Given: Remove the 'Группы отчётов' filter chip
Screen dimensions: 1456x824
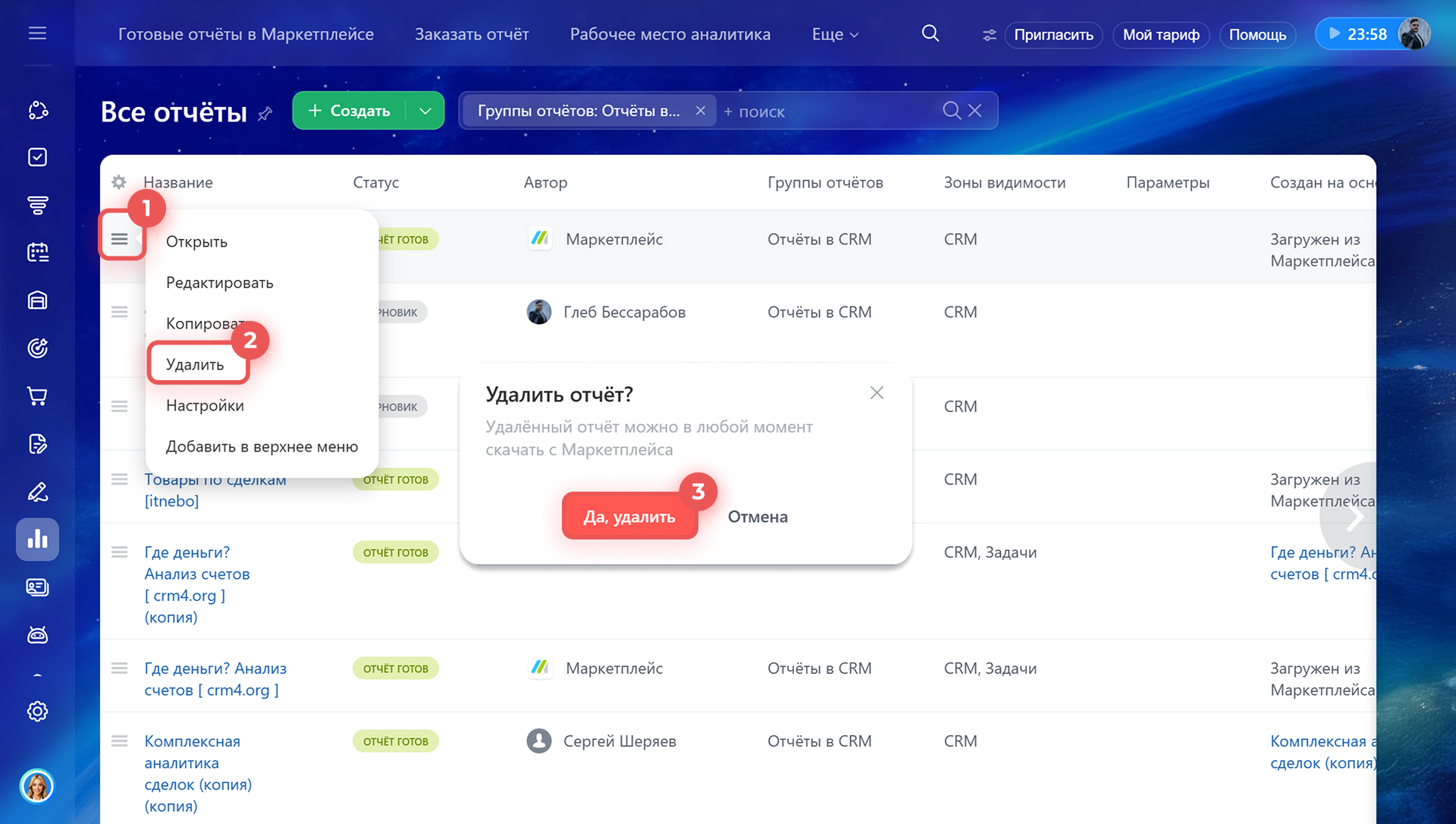Looking at the screenshot, I should (701, 111).
